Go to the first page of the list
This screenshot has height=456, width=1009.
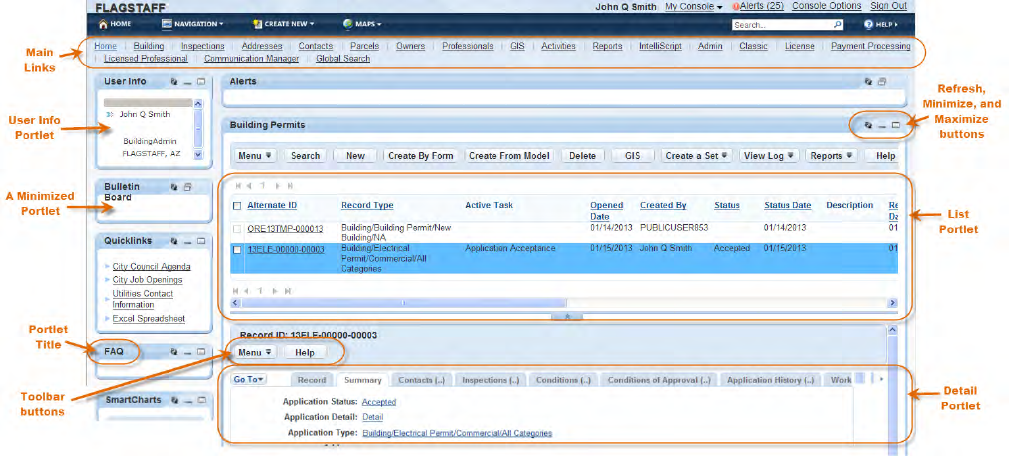coord(238,186)
